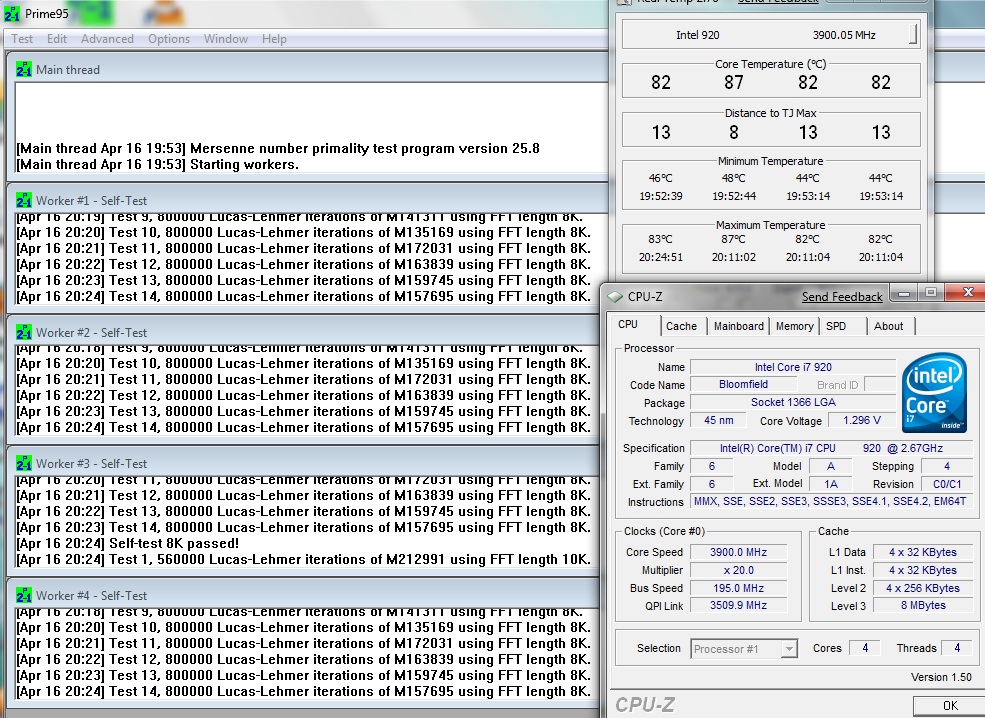
Task: Click the Worker #1 window icon
Action: (24, 200)
